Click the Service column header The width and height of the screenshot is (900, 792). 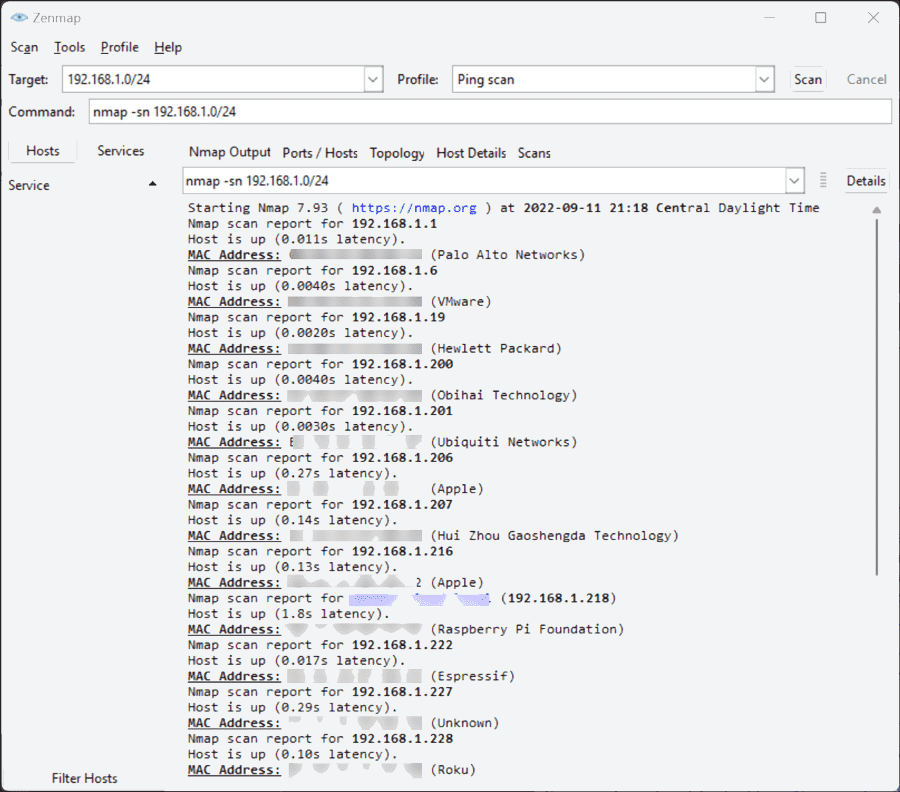coord(83,185)
